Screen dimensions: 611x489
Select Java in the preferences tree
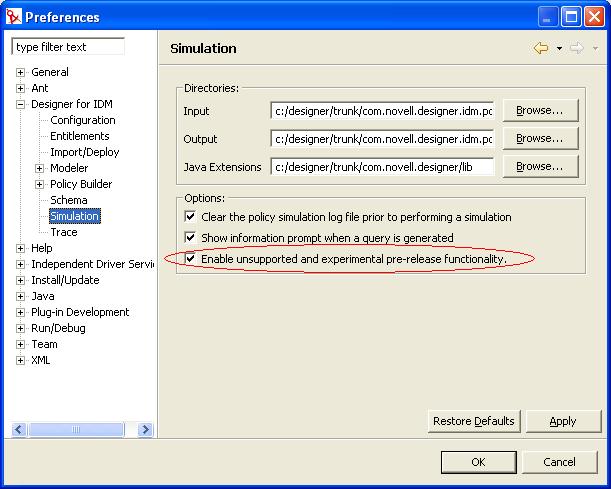[42, 296]
